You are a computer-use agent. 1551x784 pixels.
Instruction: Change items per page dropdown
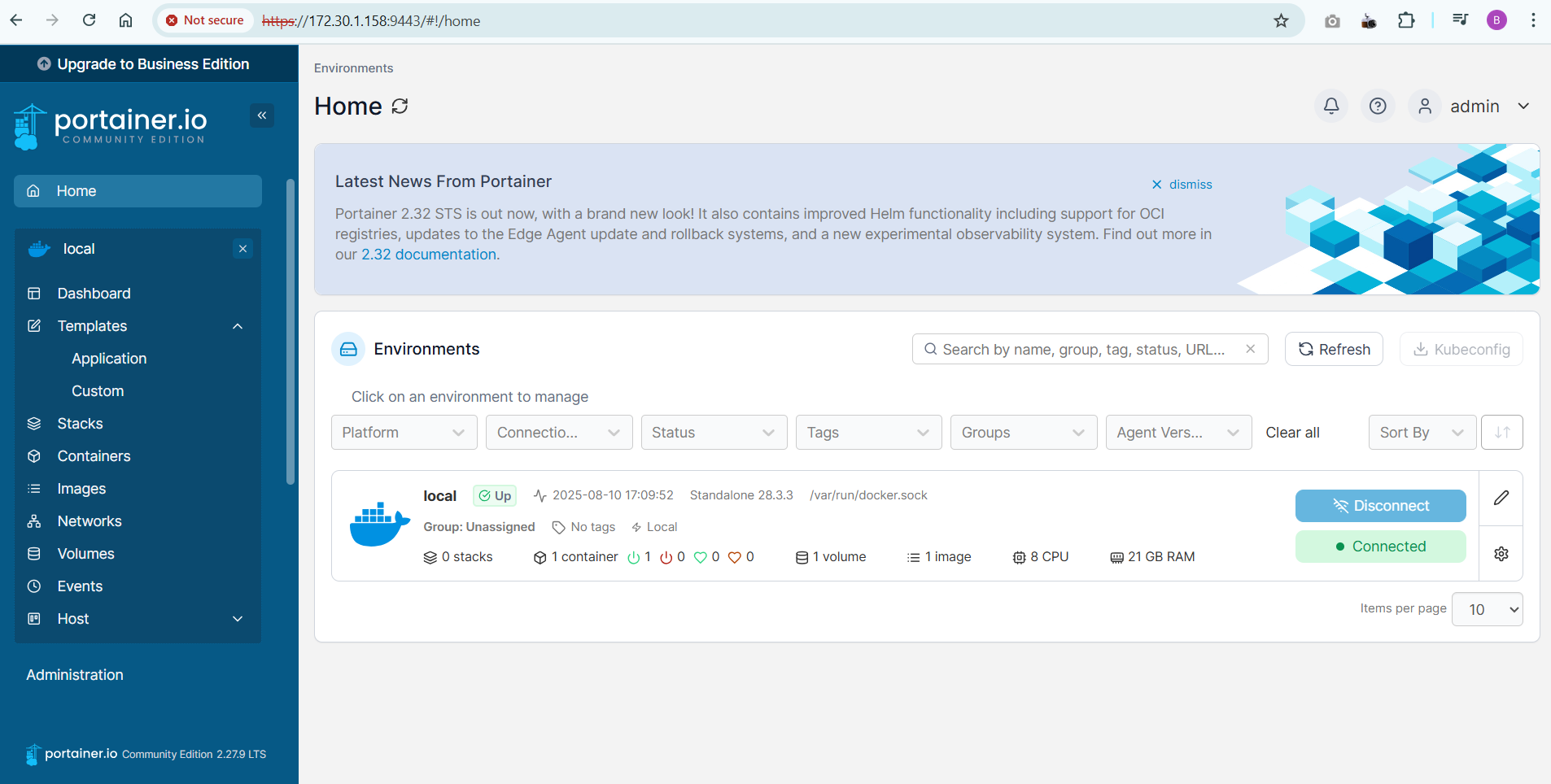(1487, 609)
